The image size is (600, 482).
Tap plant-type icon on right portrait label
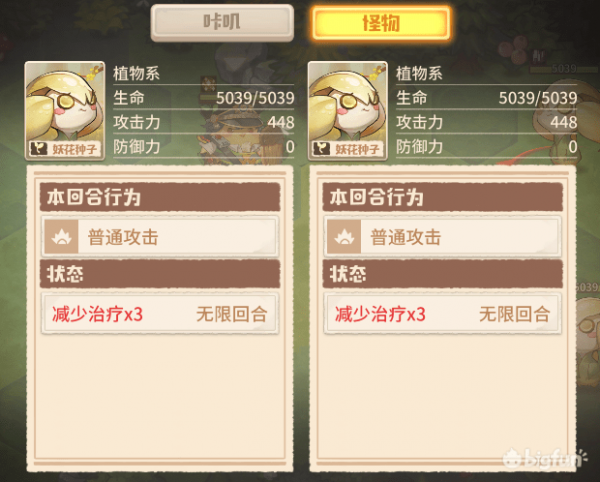click(x=321, y=148)
